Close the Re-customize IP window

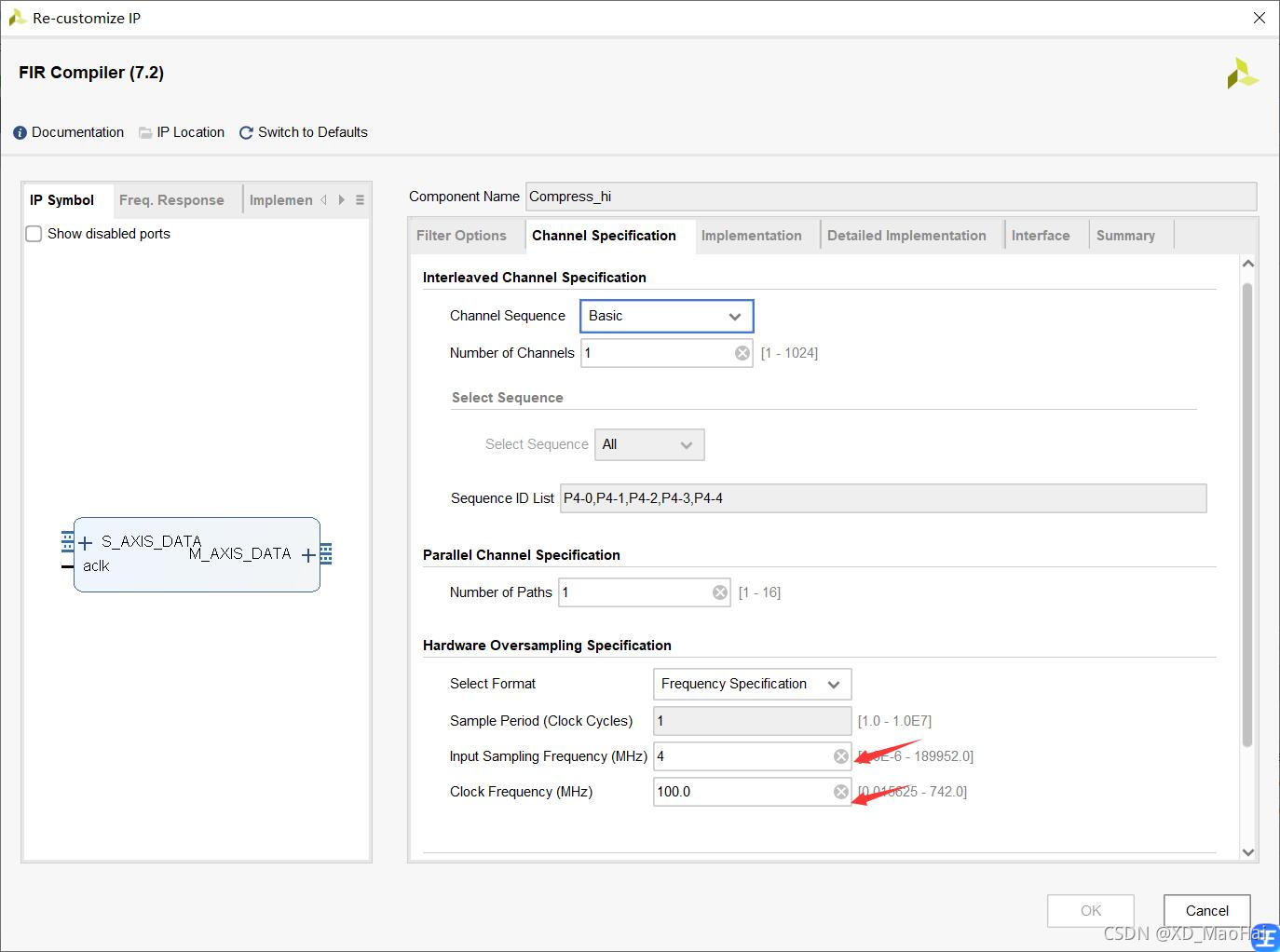[1260, 18]
